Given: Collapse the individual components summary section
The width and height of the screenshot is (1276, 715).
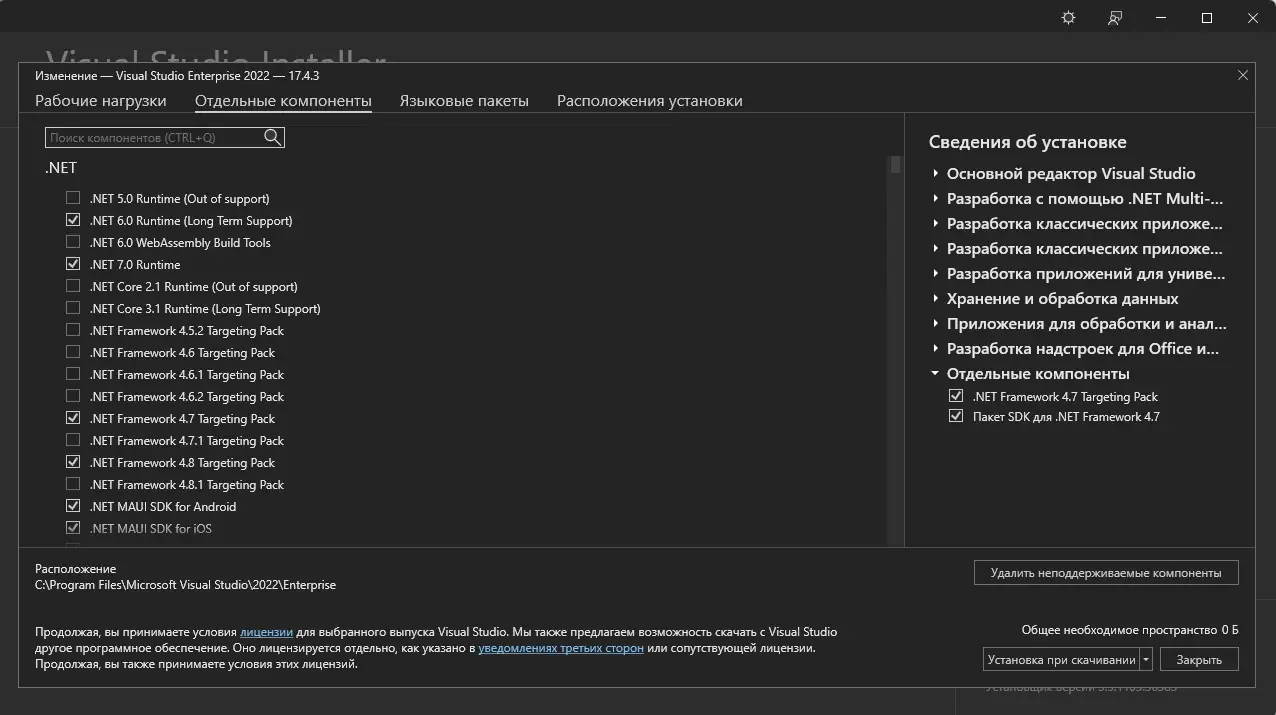Looking at the screenshot, I should click(936, 373).
